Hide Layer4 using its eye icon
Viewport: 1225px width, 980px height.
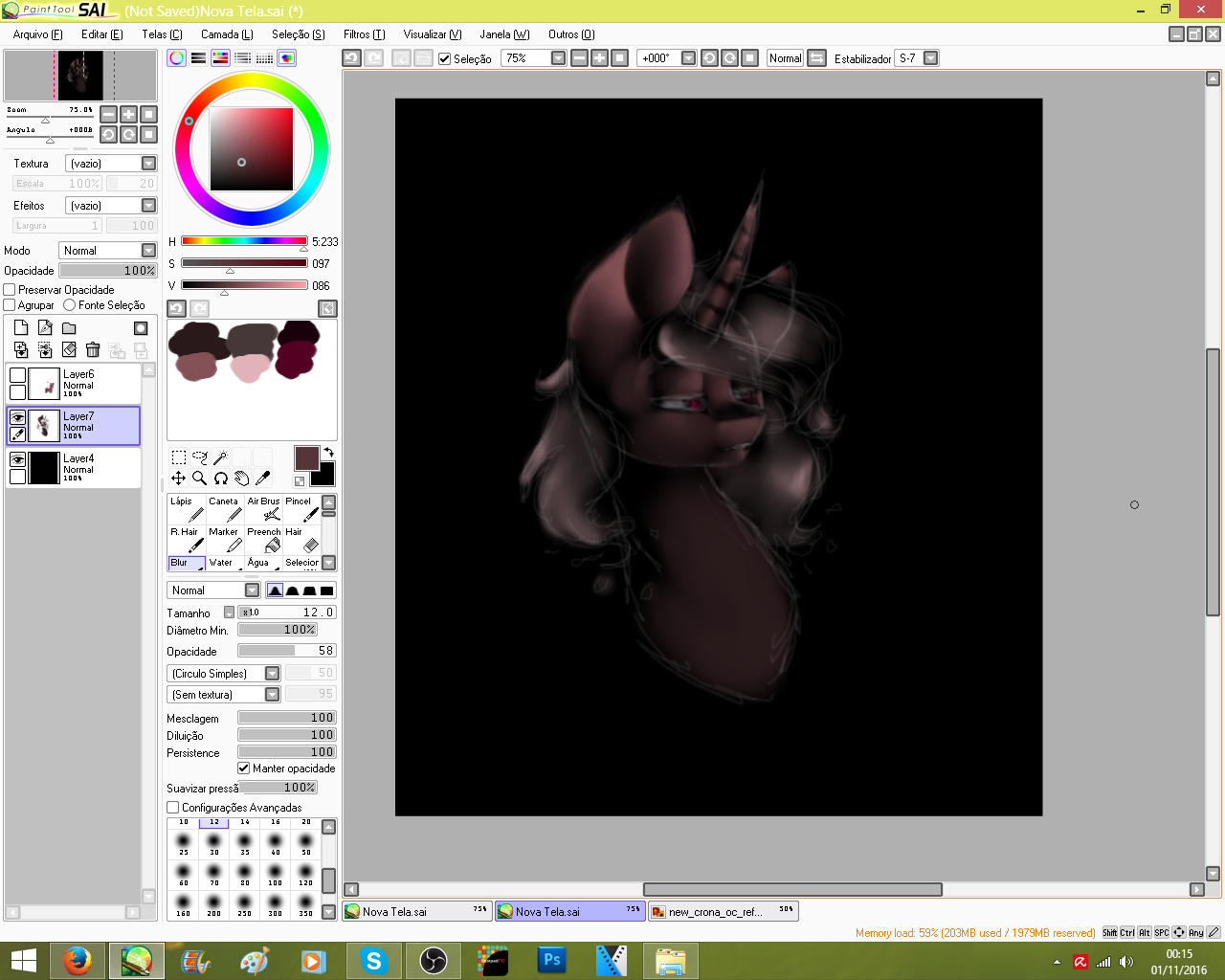(17, 459)
